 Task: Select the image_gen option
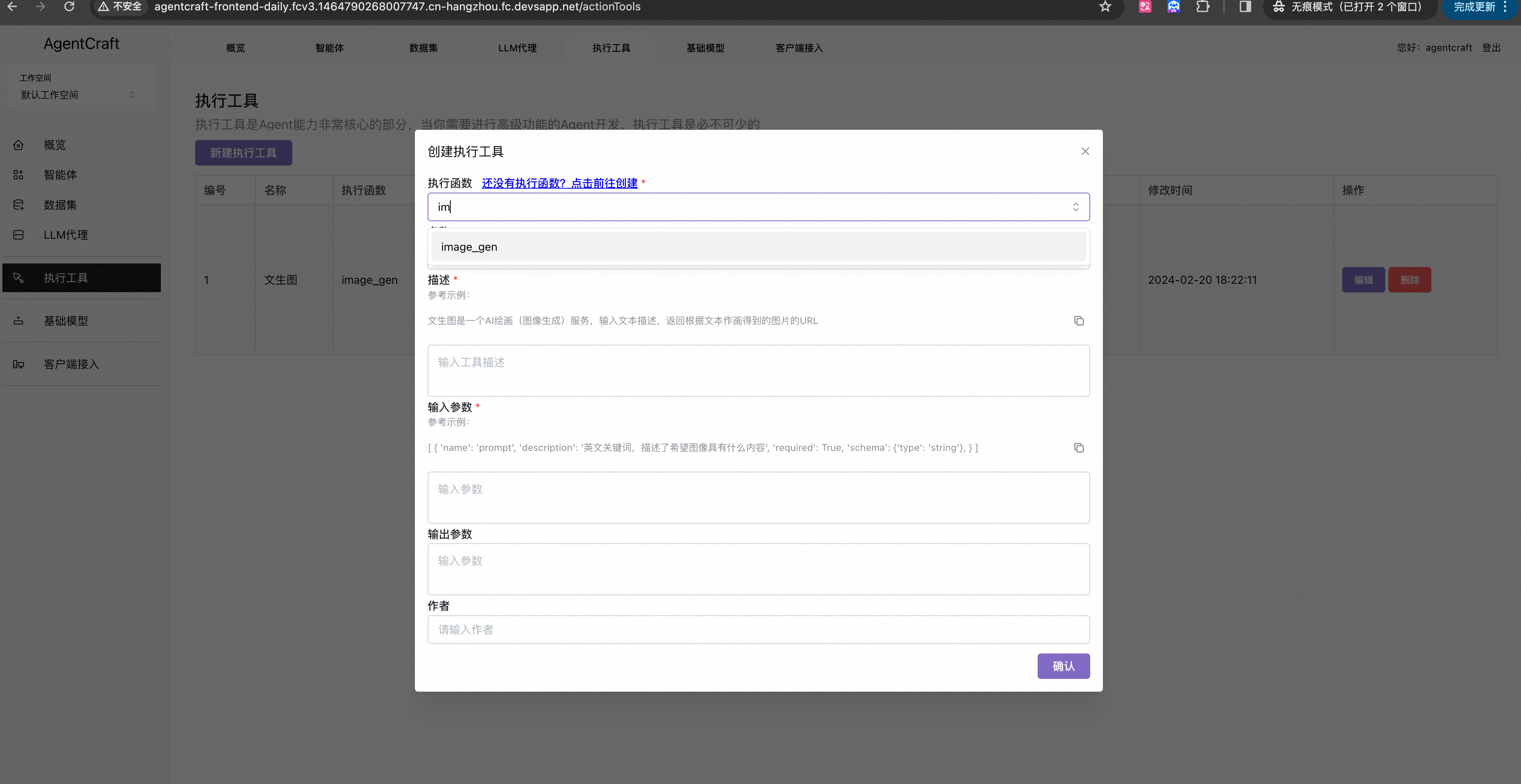click(758, 247)
